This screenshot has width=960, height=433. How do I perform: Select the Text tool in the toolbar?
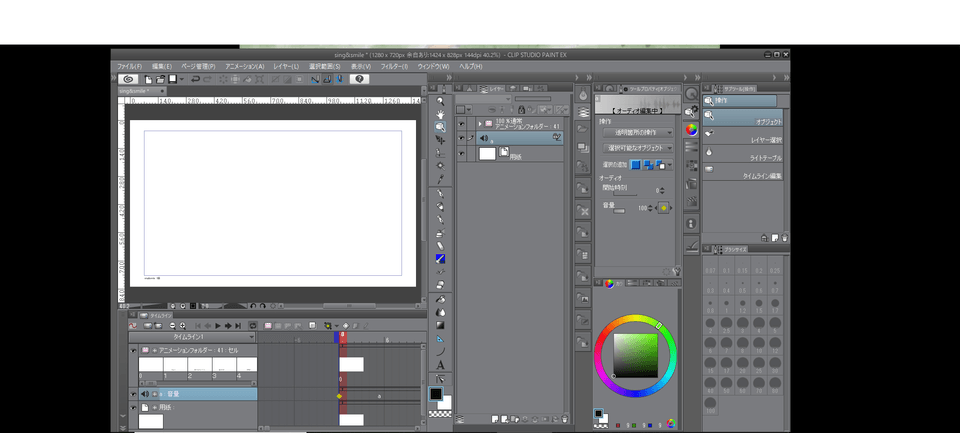(440, 365)
